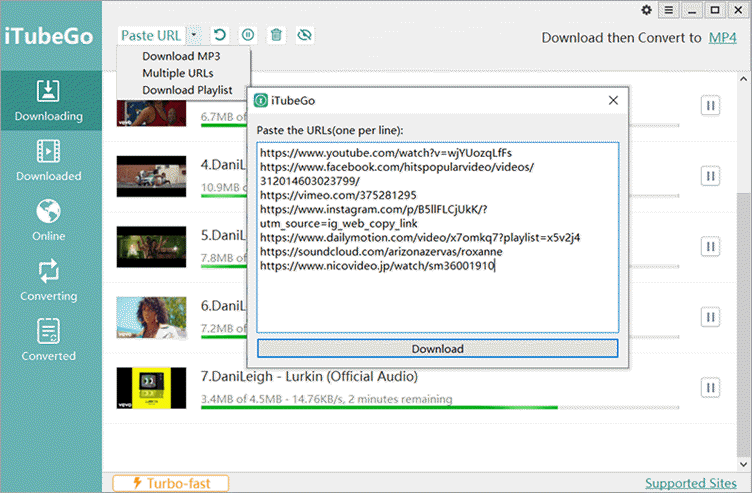The height and width of the screenshot is (493, 752).
Task: Click the facebook.com URL line in dialog
Action: (397, 174)
